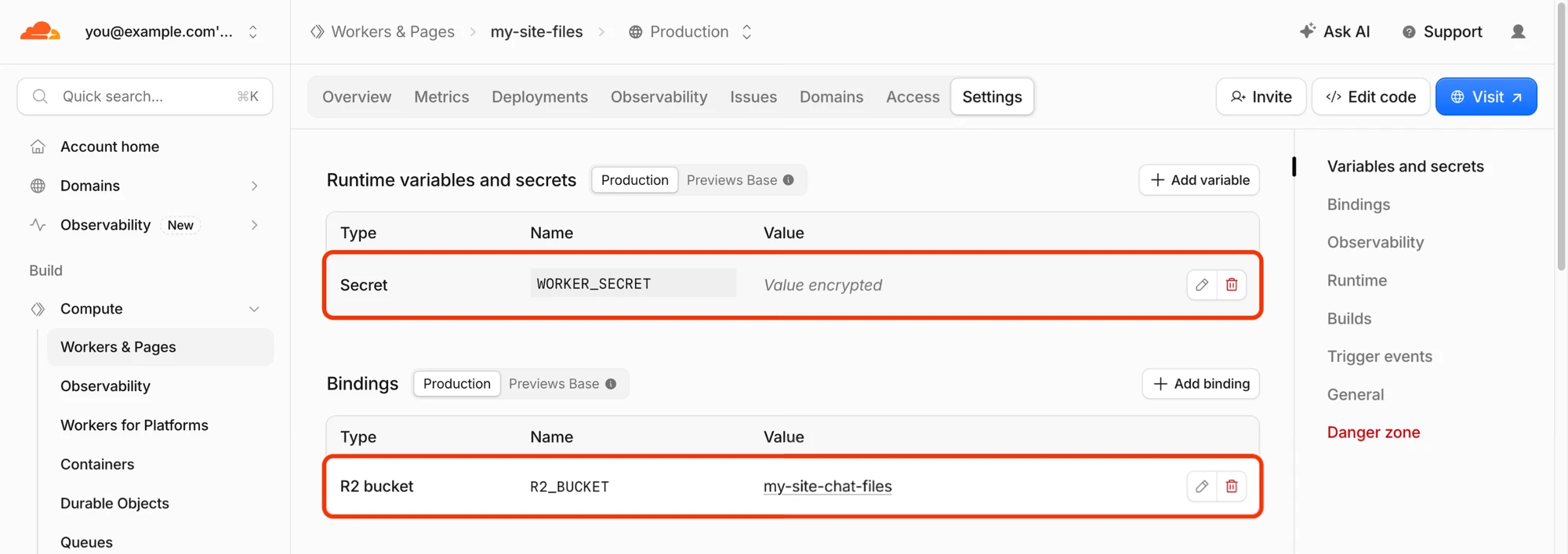Image resolution: width=1568 pixels, height=554 pixels.
Task: Switch to the Metrics tab
Action: (x=441, y=96)
